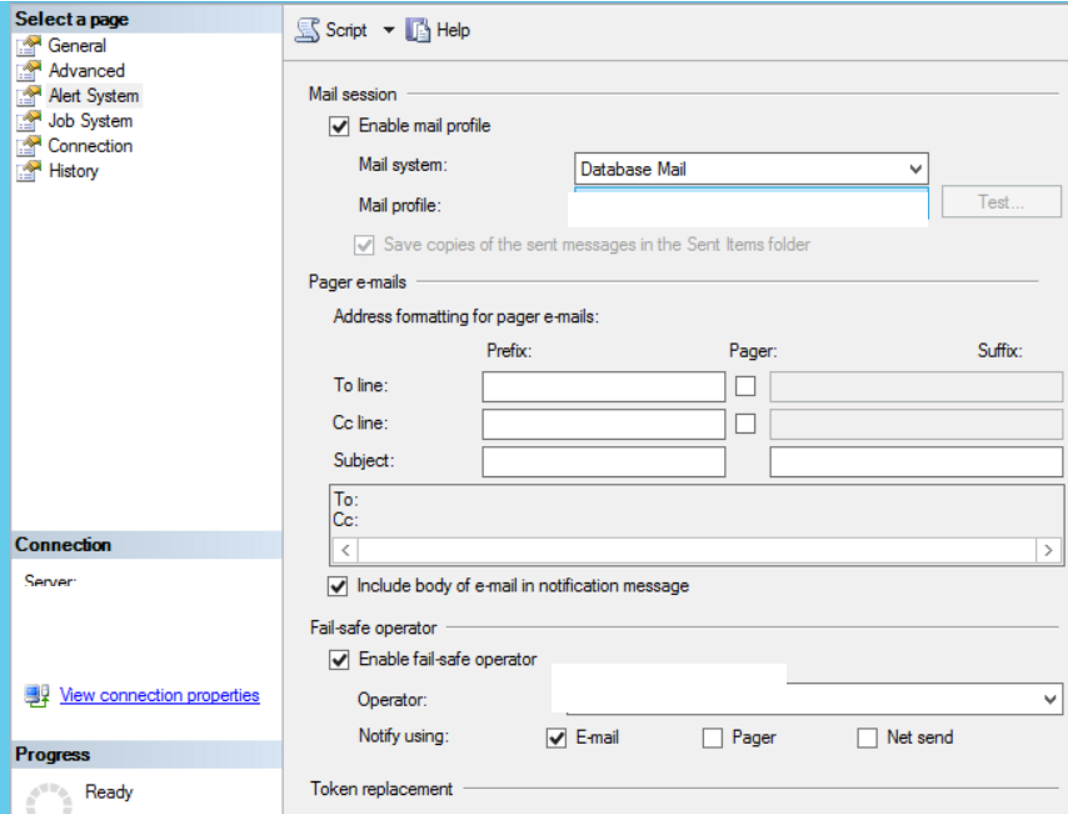Toggle Save copies of sent messages checkbox
The image size is (1068, 814).
364,245
